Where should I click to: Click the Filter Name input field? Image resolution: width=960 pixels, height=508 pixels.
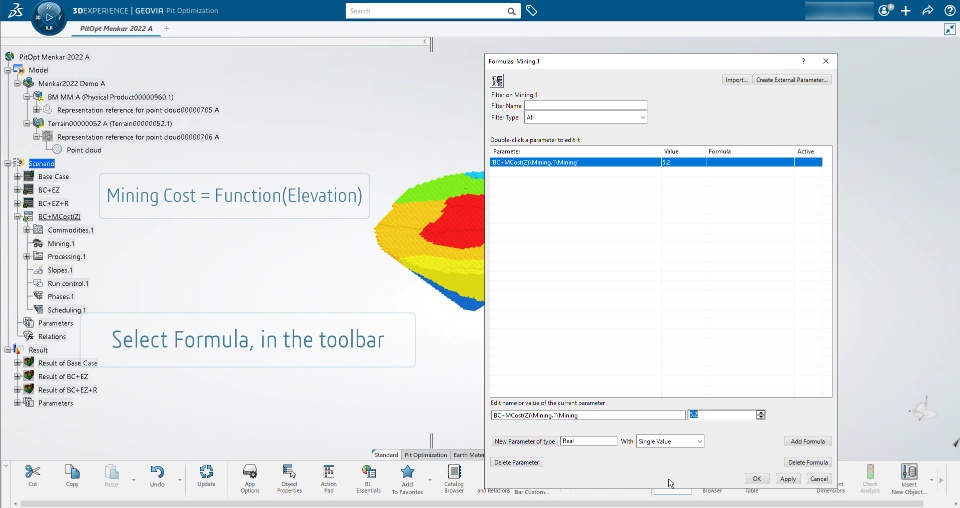click(585, 106)
